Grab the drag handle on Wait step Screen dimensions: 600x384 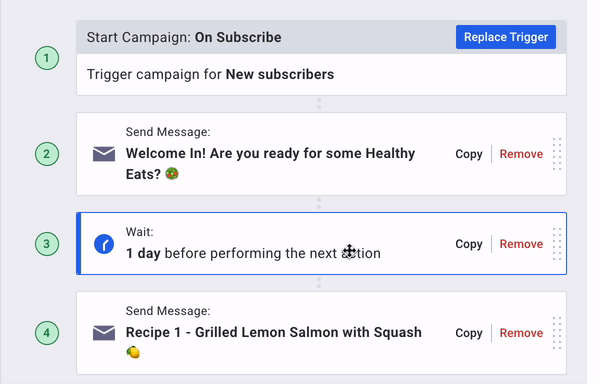(557, 244)
